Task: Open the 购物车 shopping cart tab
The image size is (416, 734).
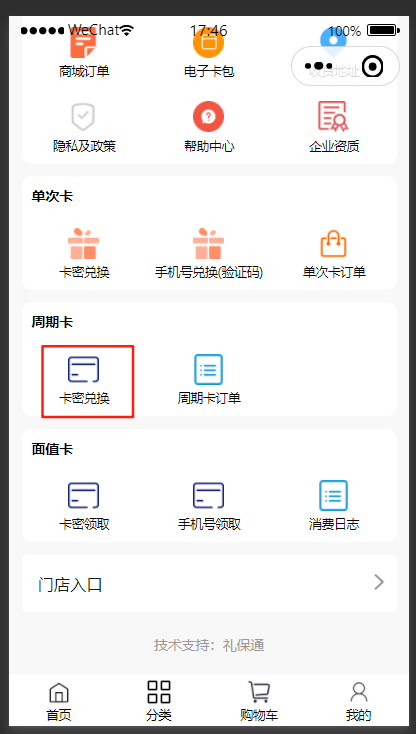Action: (x=259, y=701)
